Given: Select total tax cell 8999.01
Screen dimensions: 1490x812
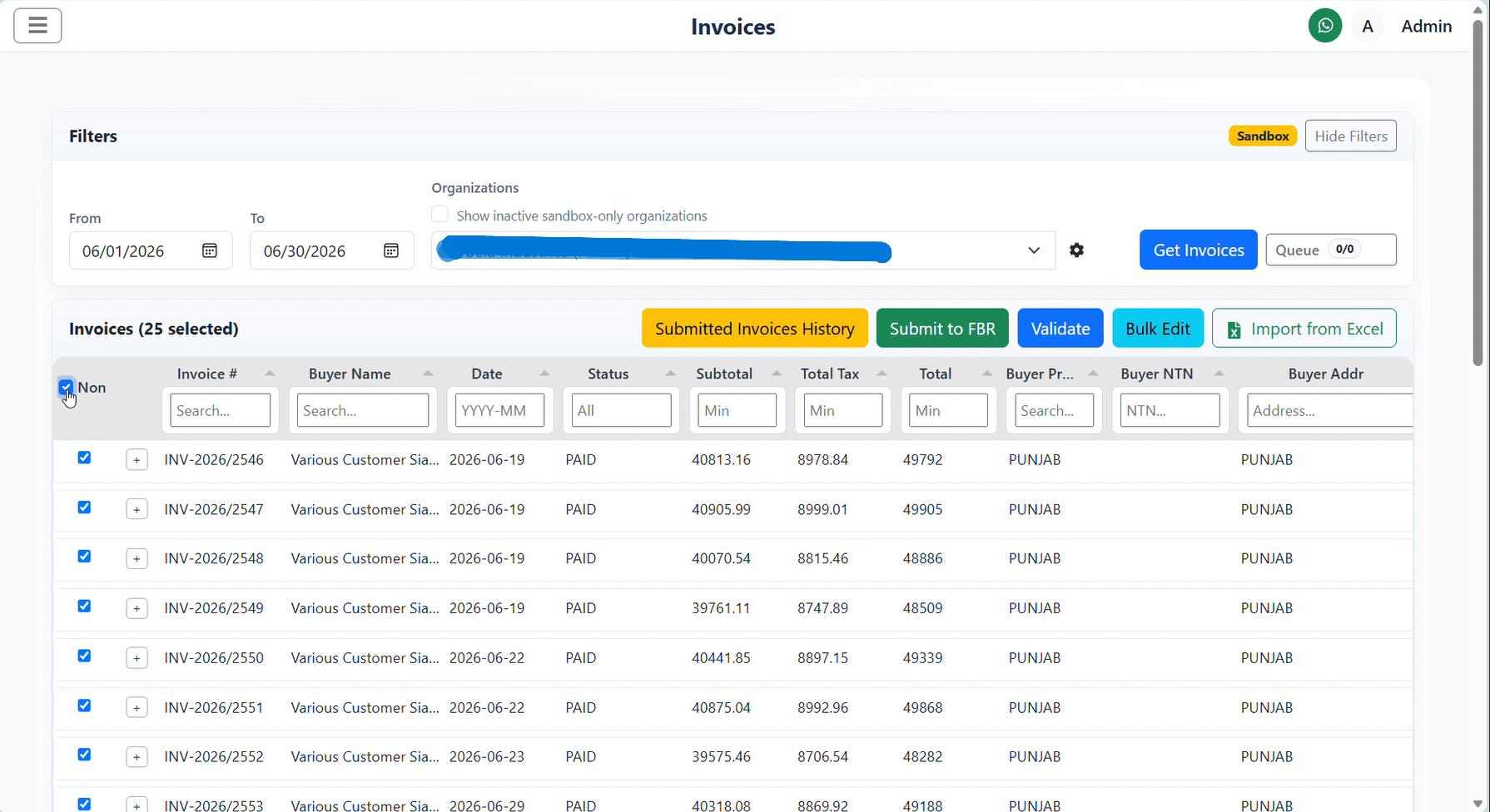Looking at the screenshot, I should [x=822, y=509].
